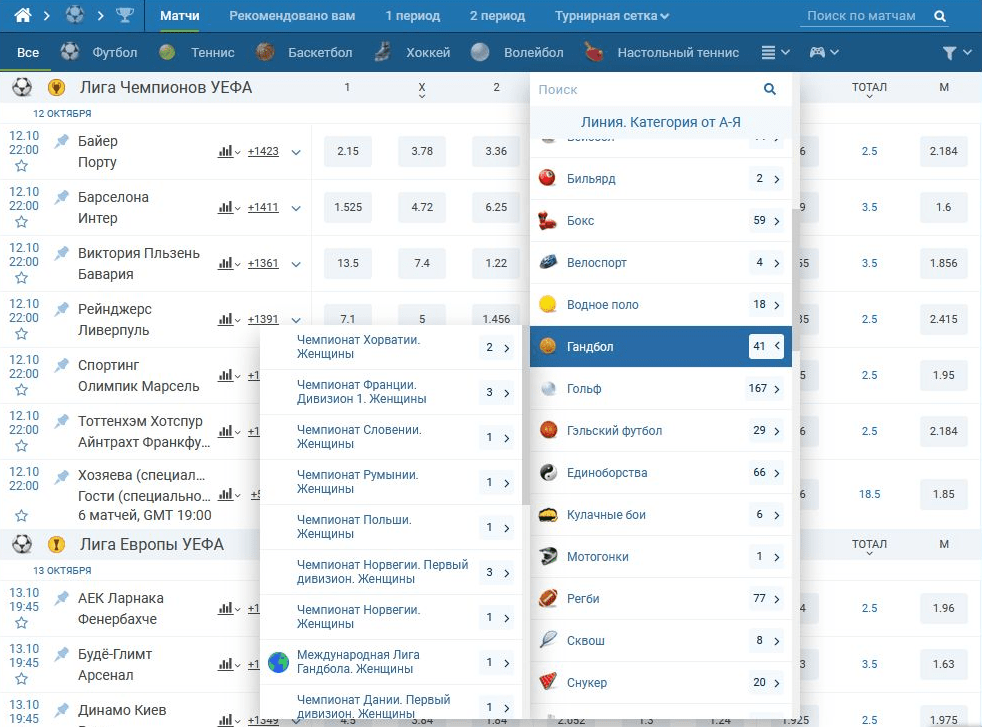Viewport: 982px width, 727px height.
Task: Switch to the 1 период tab
Action: click(x=412, y=16)
